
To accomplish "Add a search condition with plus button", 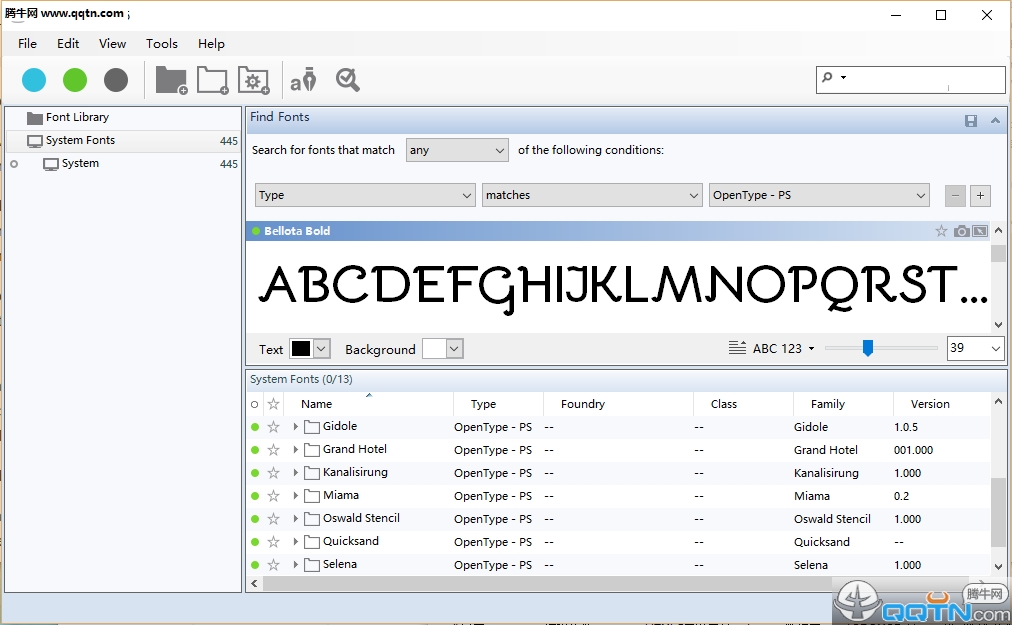I will click(x=980, y=196).
